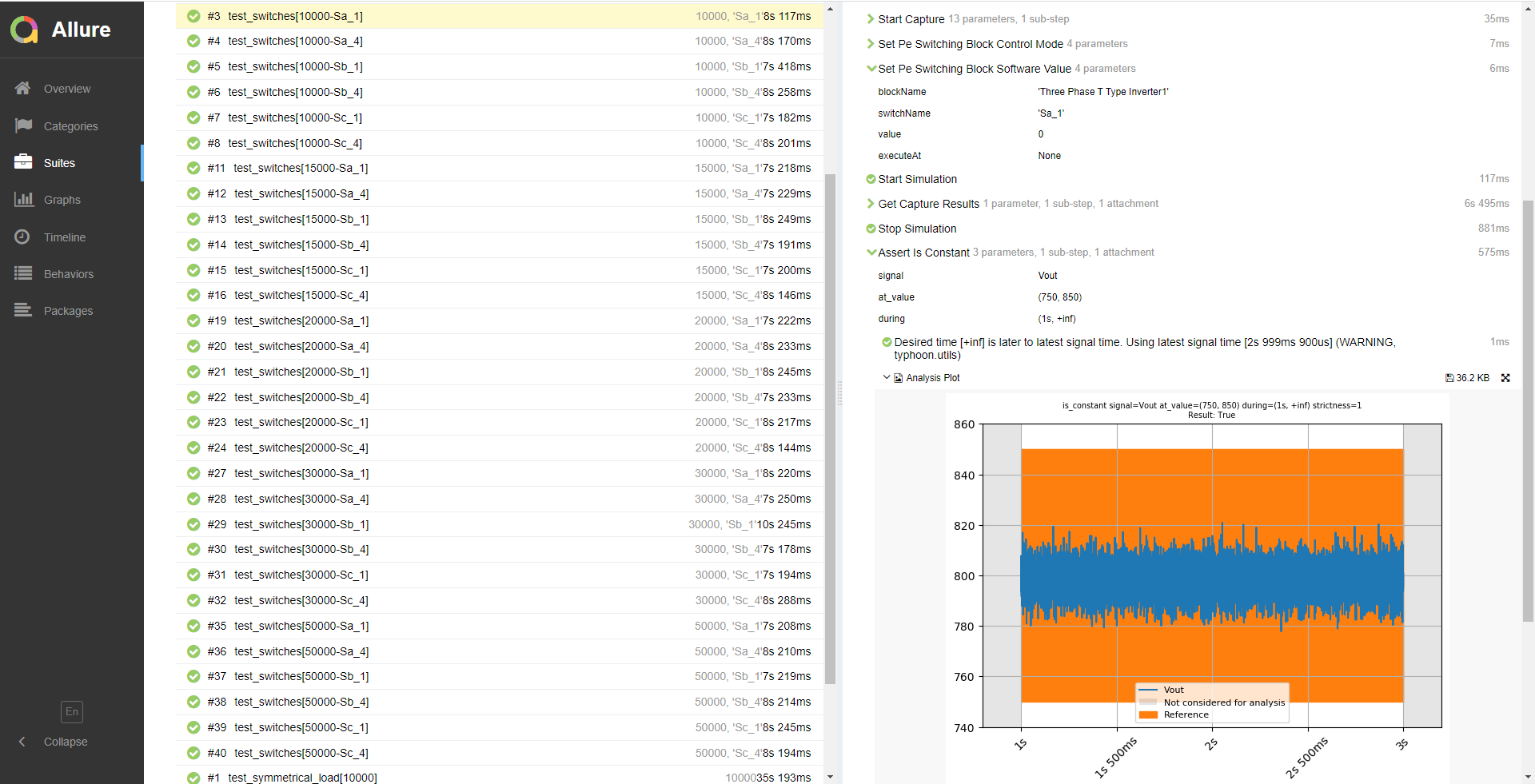Click the fullscreen icon for Analysis Plot
The height and width of the screenshot is (784, 1535).
[x=1505, y=378]
